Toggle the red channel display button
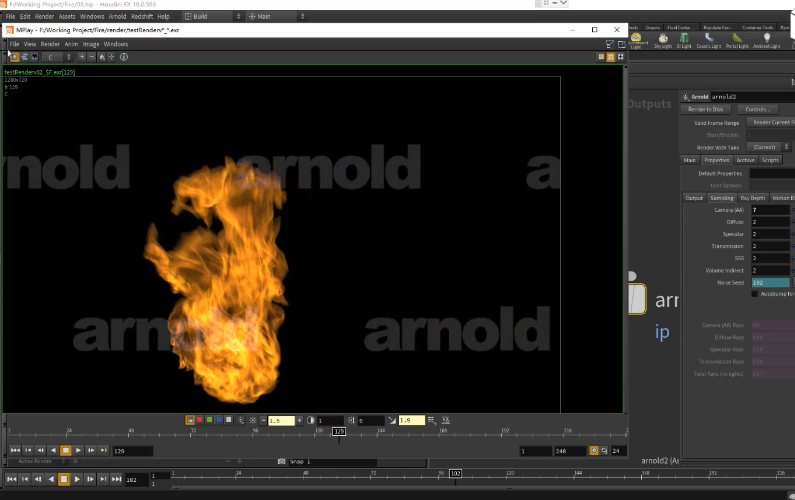This screenshot has width=795, height=500. 200,420
